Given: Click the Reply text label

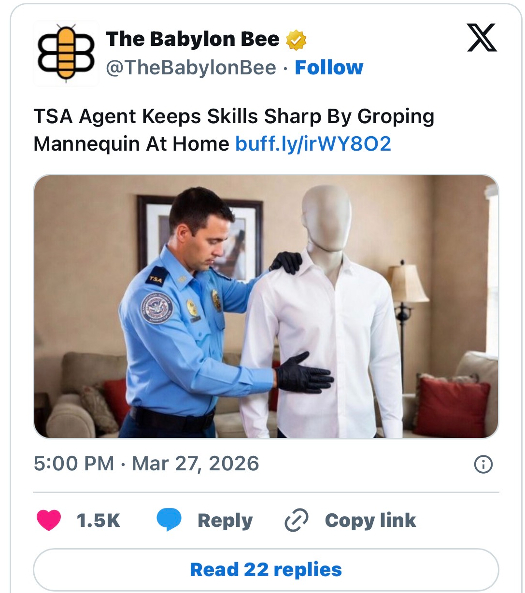Looking at the screenshot, I should pyautogui.click(x=225, y=521).
